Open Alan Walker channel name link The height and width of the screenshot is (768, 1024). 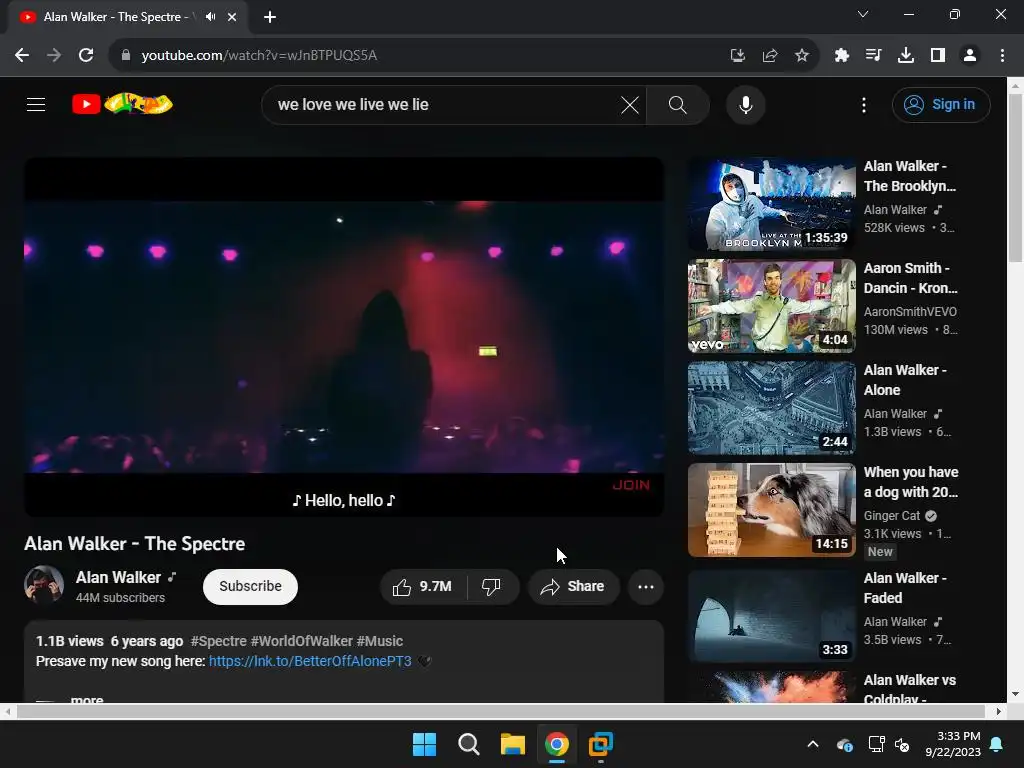pyautogui.click(x=118, y=577)
